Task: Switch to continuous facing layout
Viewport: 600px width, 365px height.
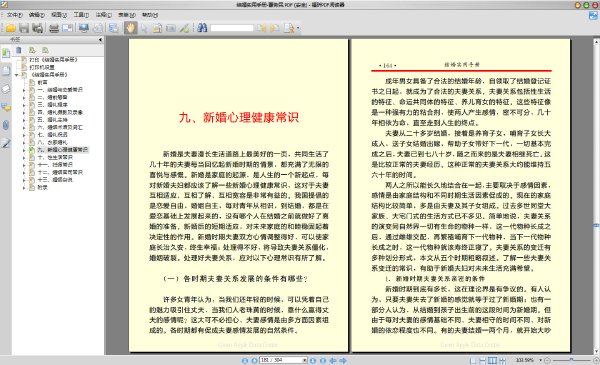Action: click(502, 360)
